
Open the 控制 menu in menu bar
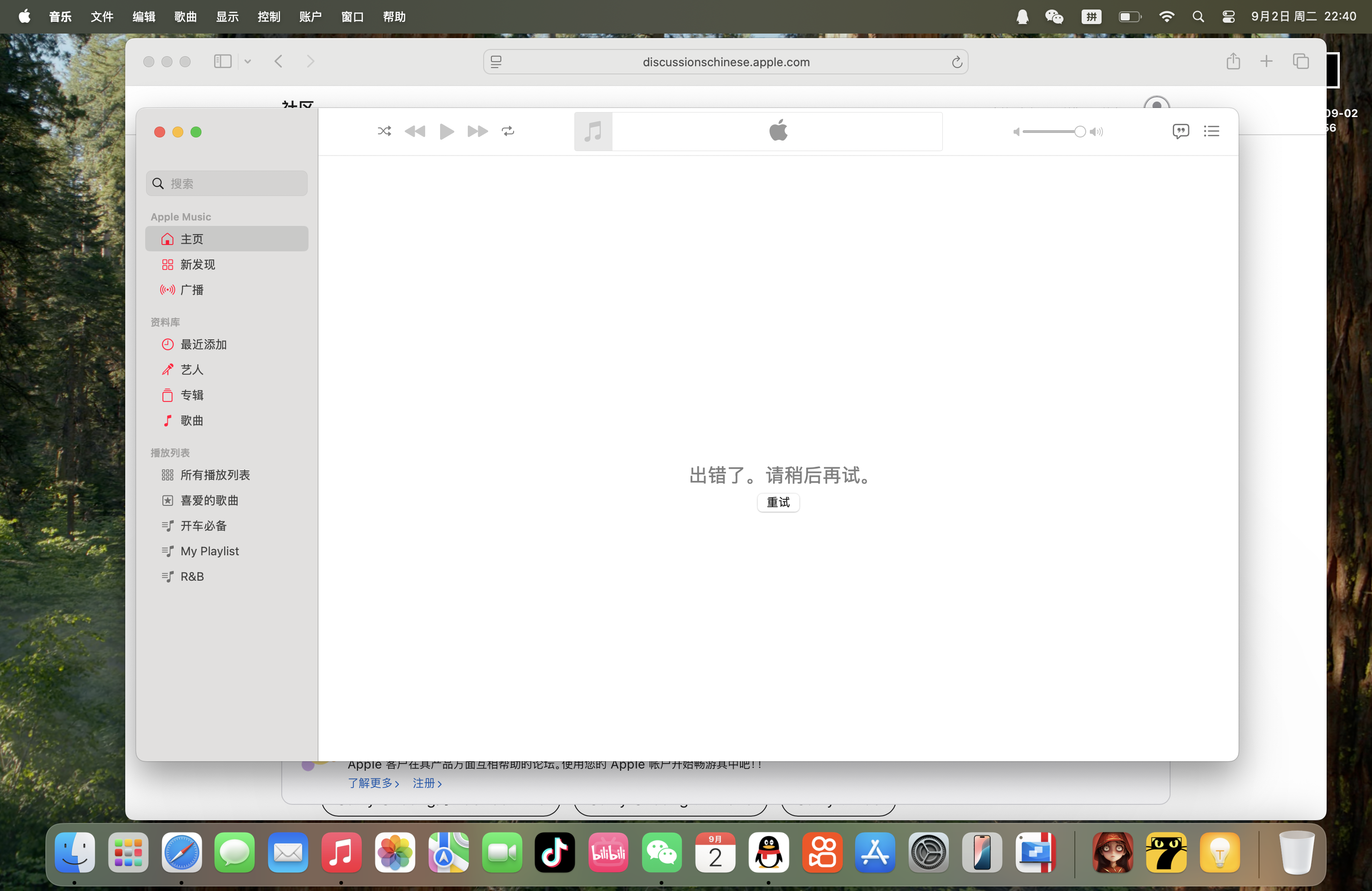pyautogui.click(x=269, y=17)
